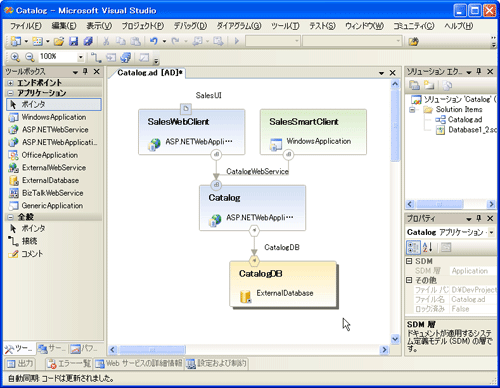Click the Save All icon
The height and width of the screenshot is (388, 500).
pyautogui.click(x=88, y=41)
